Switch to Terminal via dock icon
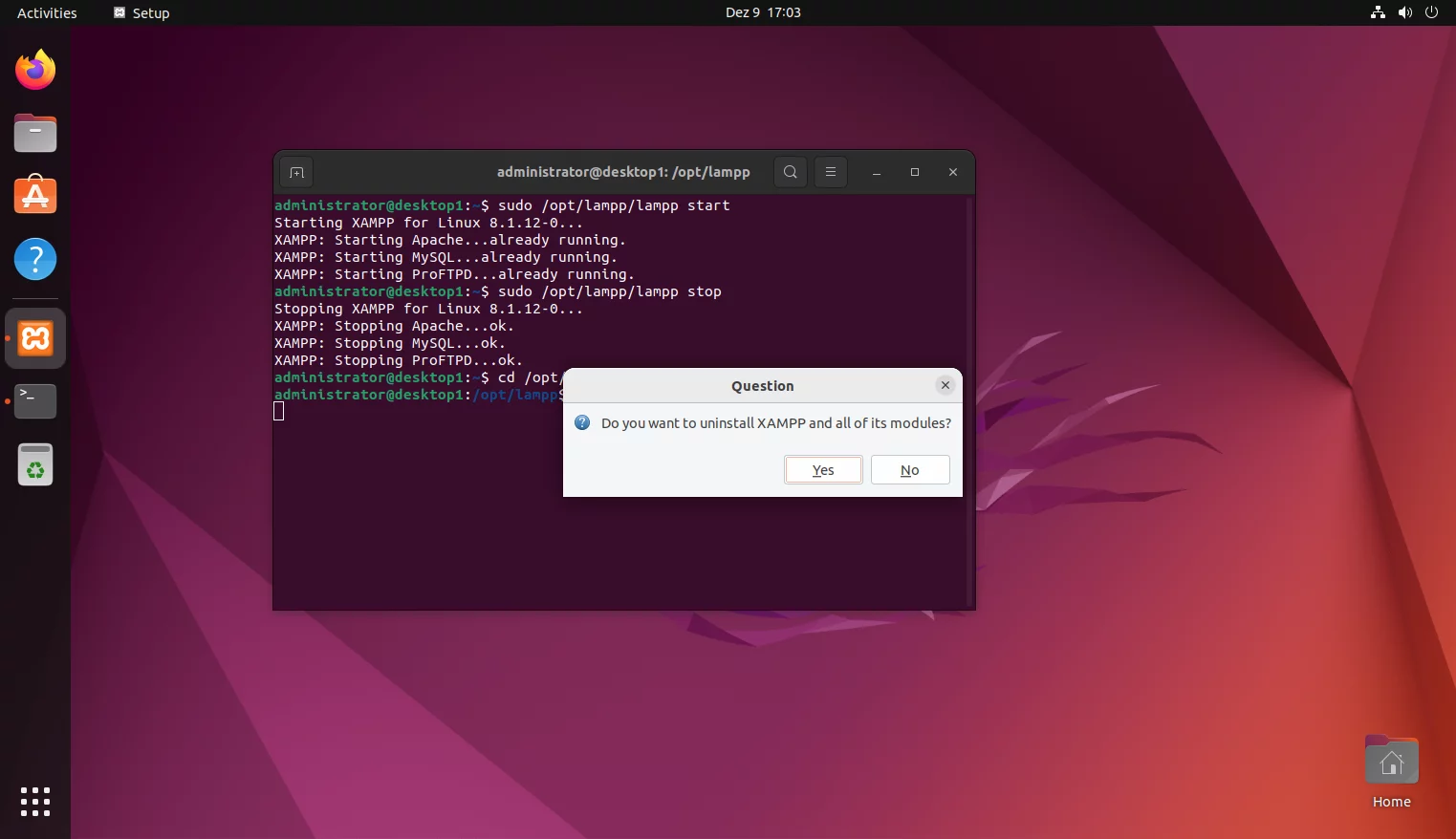The image size is (1456, 839). point(35,401)
